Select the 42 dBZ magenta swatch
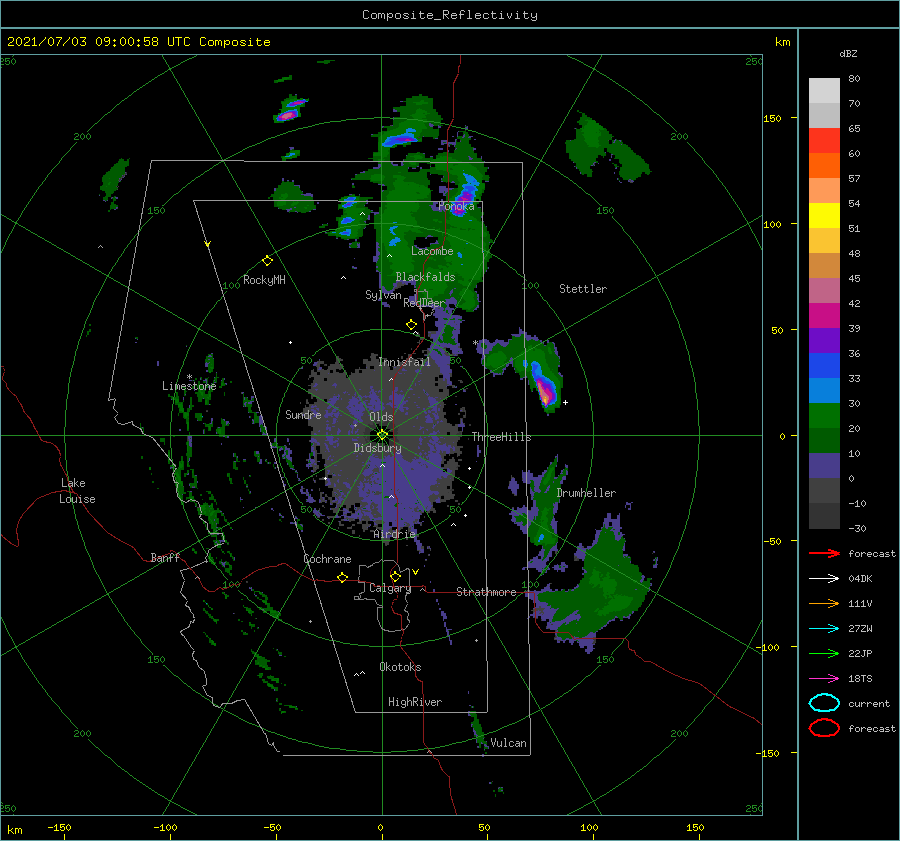 [824, 315]
